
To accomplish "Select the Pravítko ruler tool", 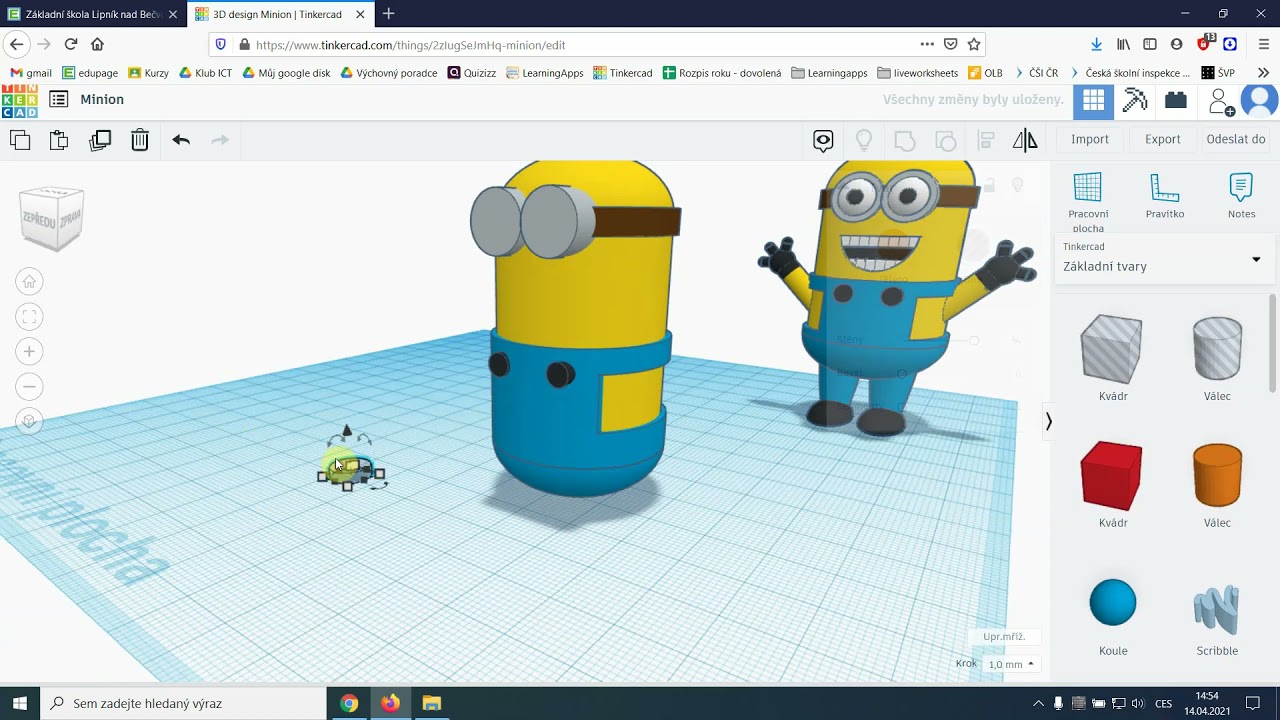I will (1165, 196).
